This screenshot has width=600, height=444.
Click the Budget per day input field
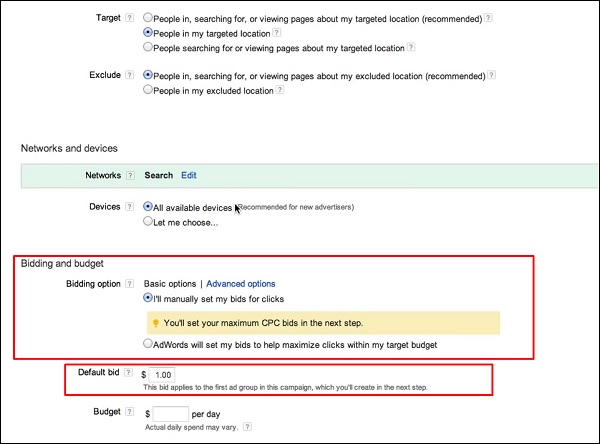(x=173, y=412)
